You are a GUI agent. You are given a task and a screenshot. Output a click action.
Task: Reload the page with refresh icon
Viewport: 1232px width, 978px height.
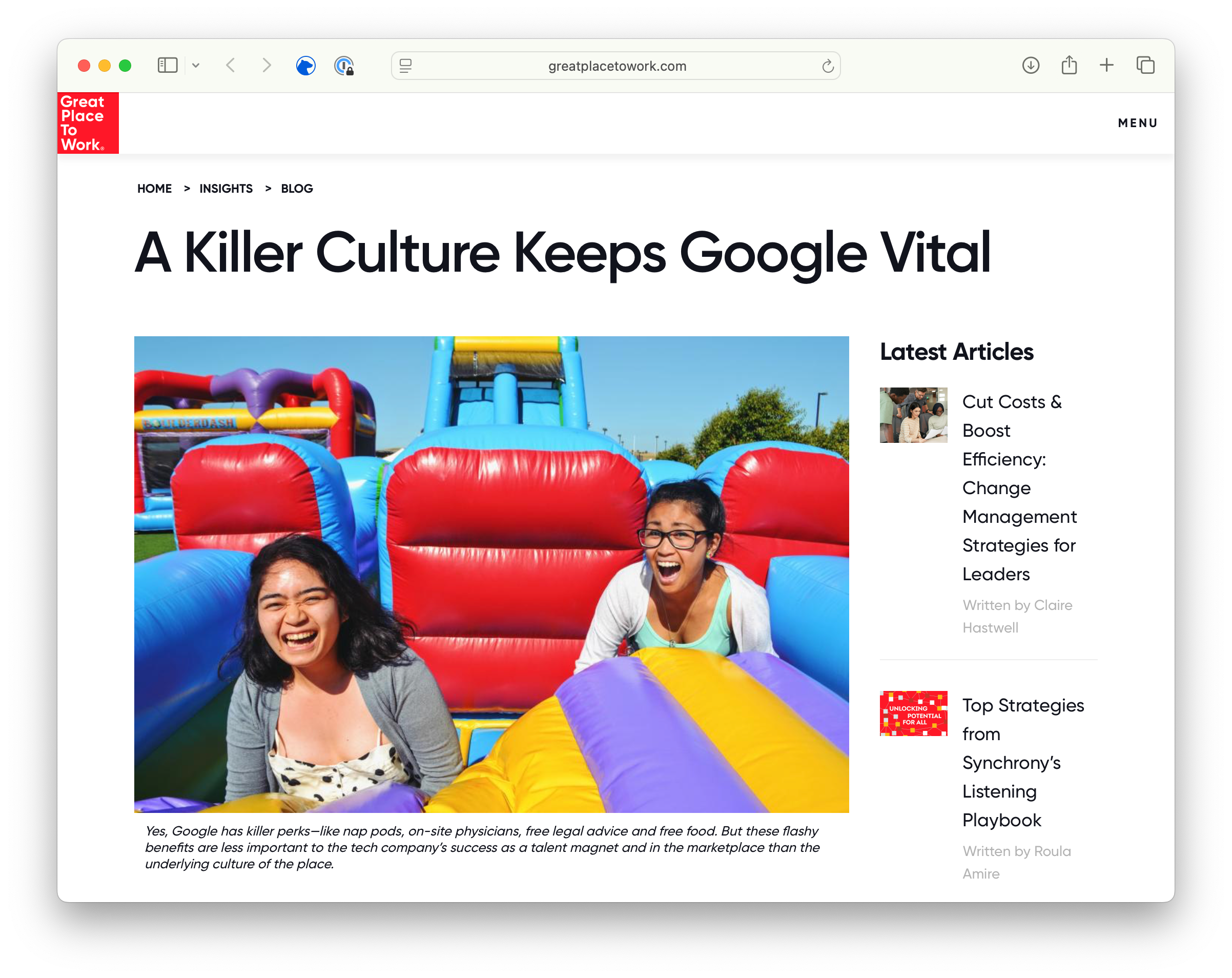coord(828,66)
